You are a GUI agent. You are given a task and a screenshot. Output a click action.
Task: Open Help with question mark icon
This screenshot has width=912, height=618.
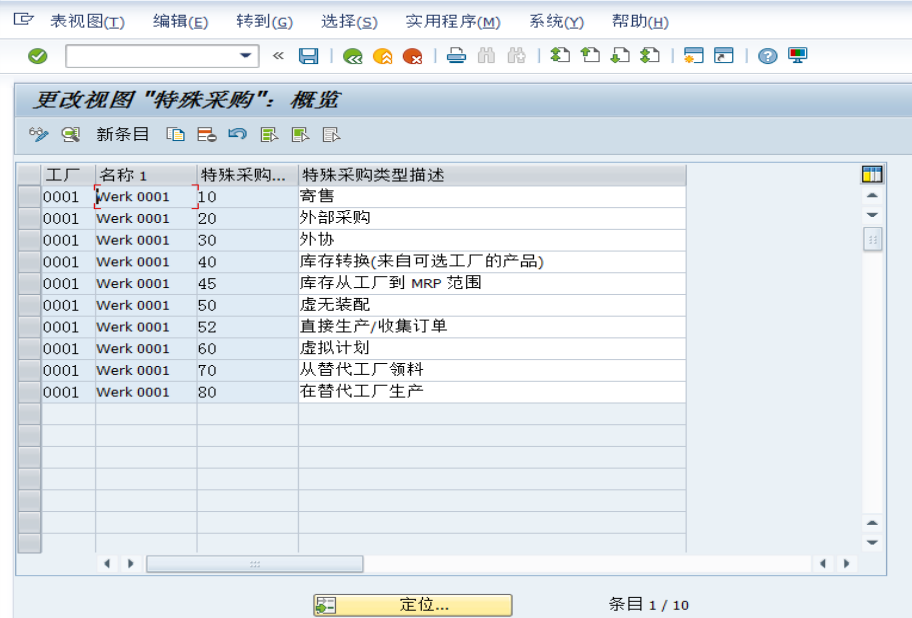(768, 56)
